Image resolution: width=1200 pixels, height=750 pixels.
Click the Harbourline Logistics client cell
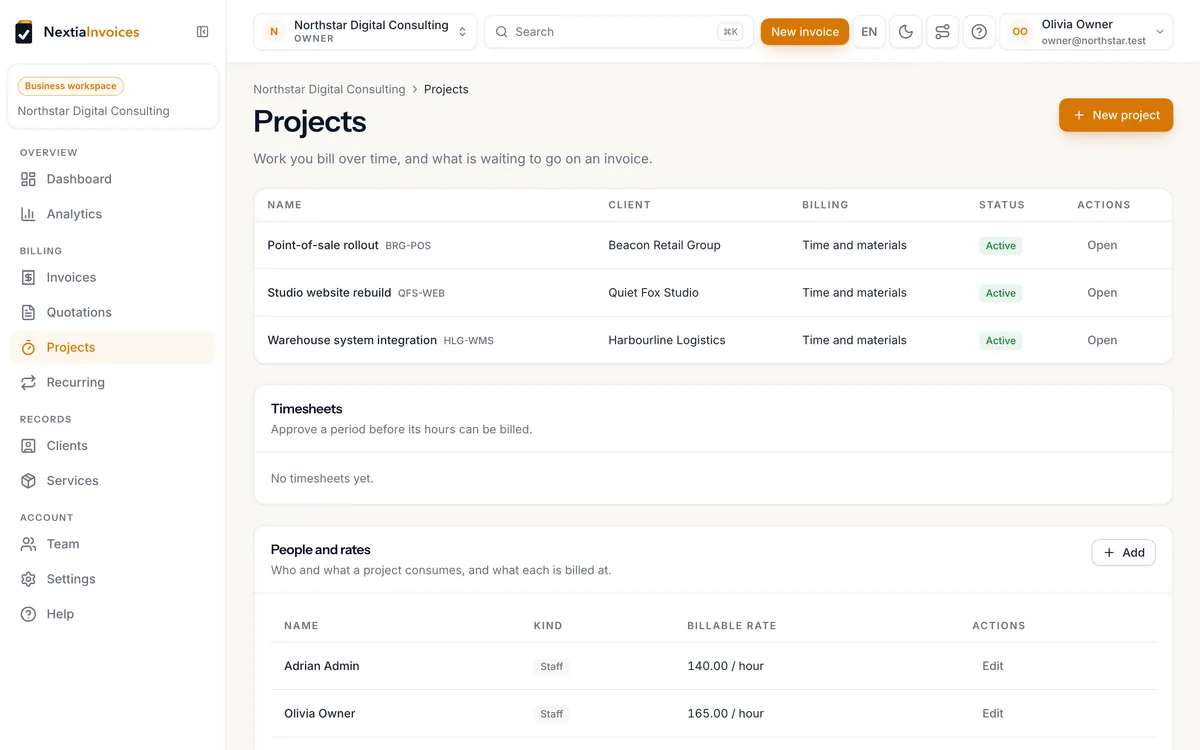tap(667, 340)
